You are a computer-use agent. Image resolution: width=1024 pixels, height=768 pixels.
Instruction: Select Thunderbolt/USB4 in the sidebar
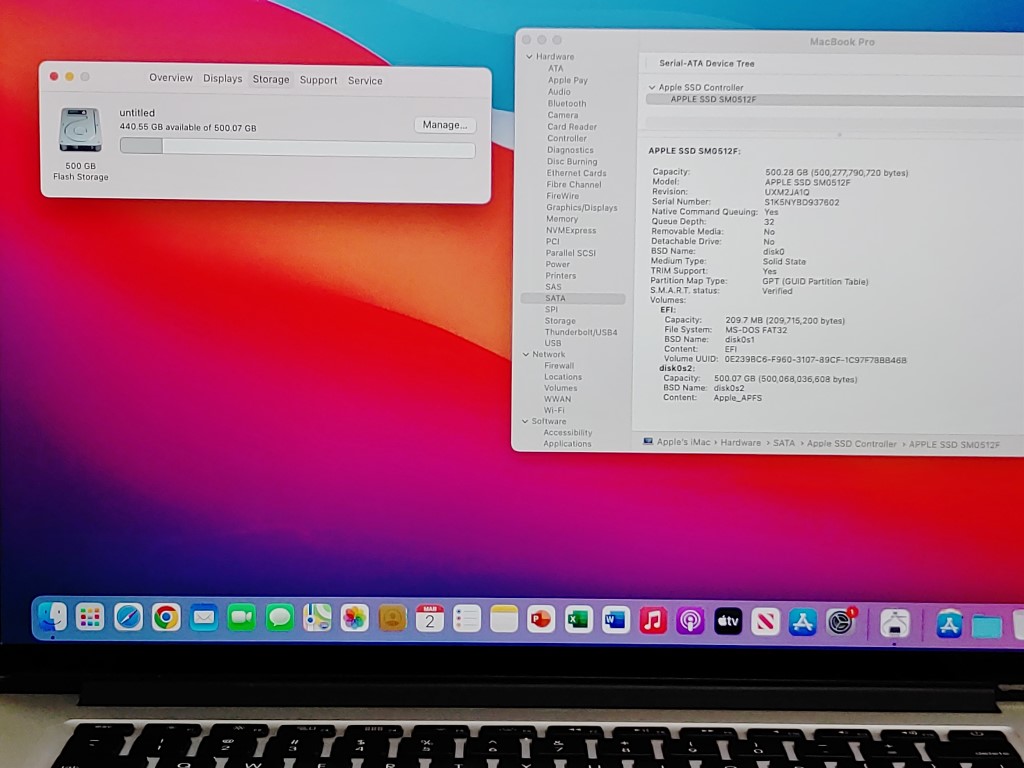tap(581, 332)
